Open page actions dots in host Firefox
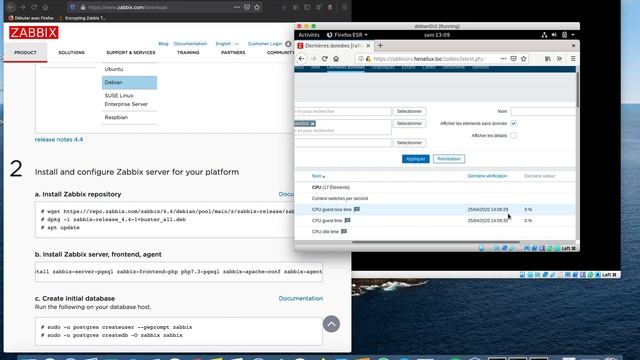 (x=237, y=7)
